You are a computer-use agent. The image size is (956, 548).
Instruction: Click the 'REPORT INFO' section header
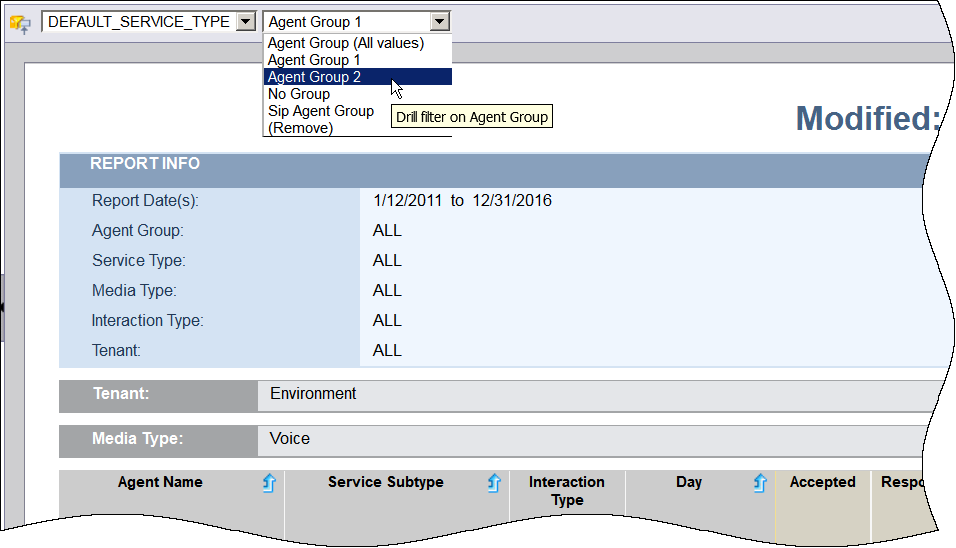coord(145,164)
